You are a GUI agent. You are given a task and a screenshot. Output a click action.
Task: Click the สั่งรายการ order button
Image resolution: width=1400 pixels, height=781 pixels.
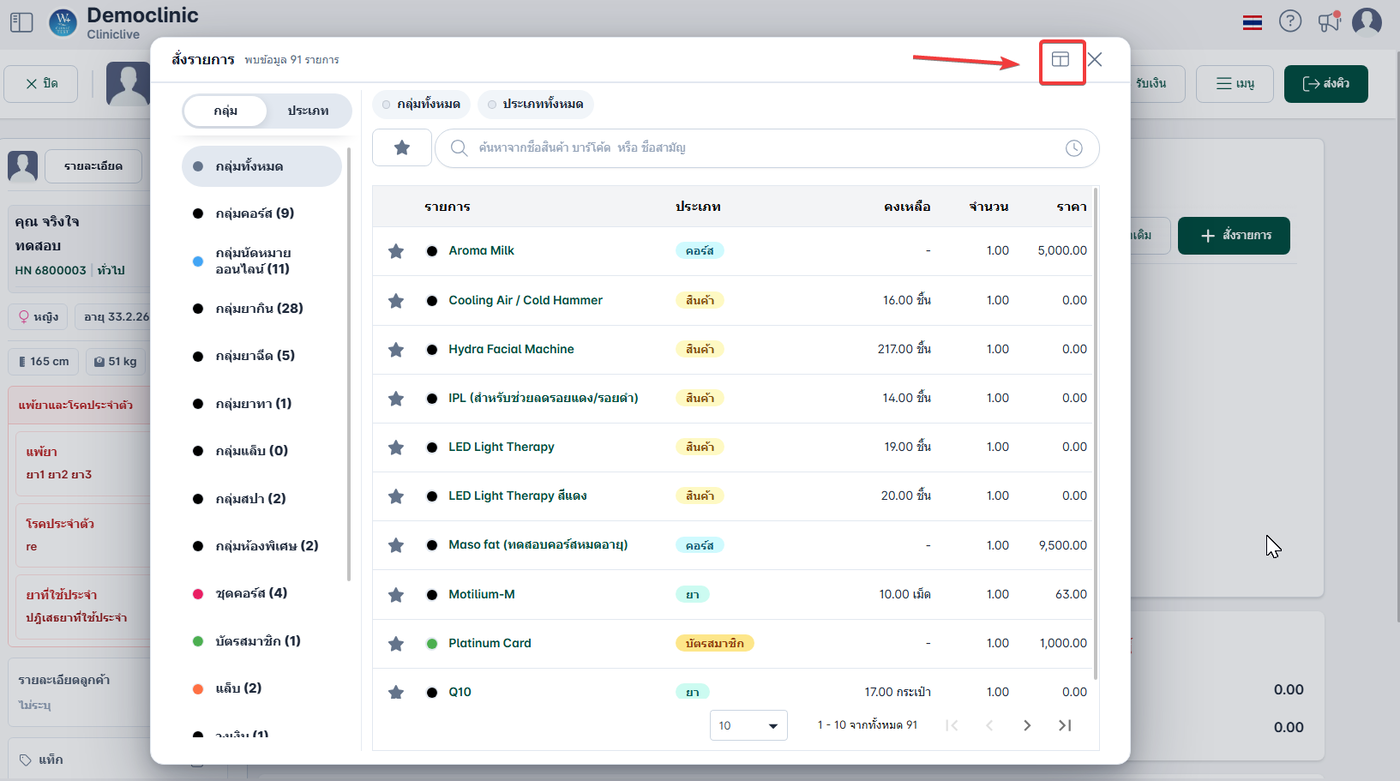[x=1234, y=235]
